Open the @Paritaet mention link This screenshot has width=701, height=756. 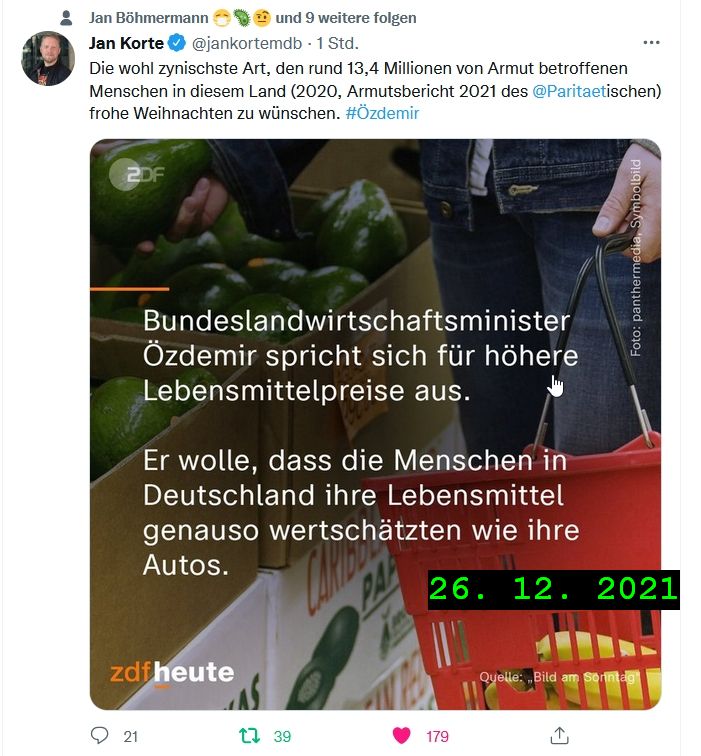(569, 91)
